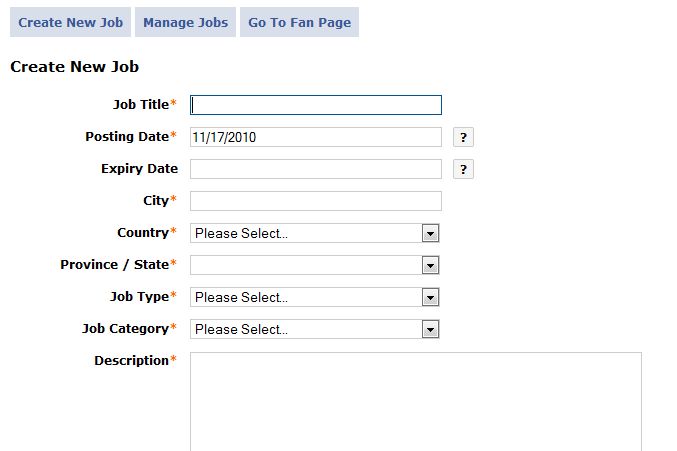Click into the Posting Date input
The image size is (677, 451).
click(315, 137)
